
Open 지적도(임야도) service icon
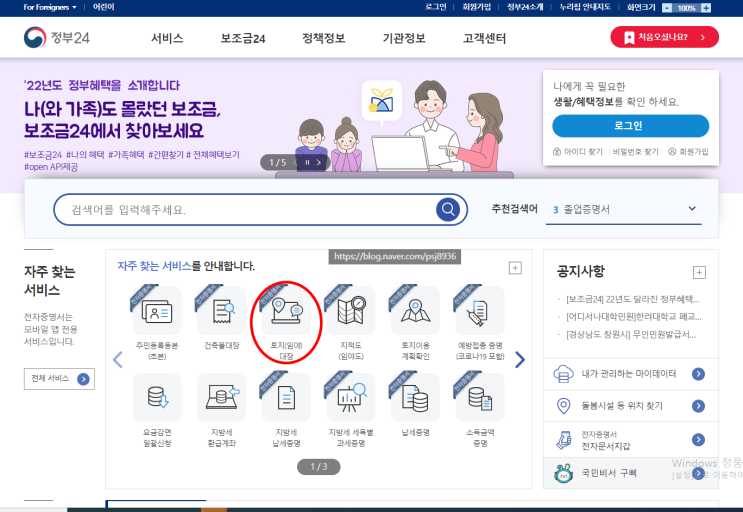351,311
